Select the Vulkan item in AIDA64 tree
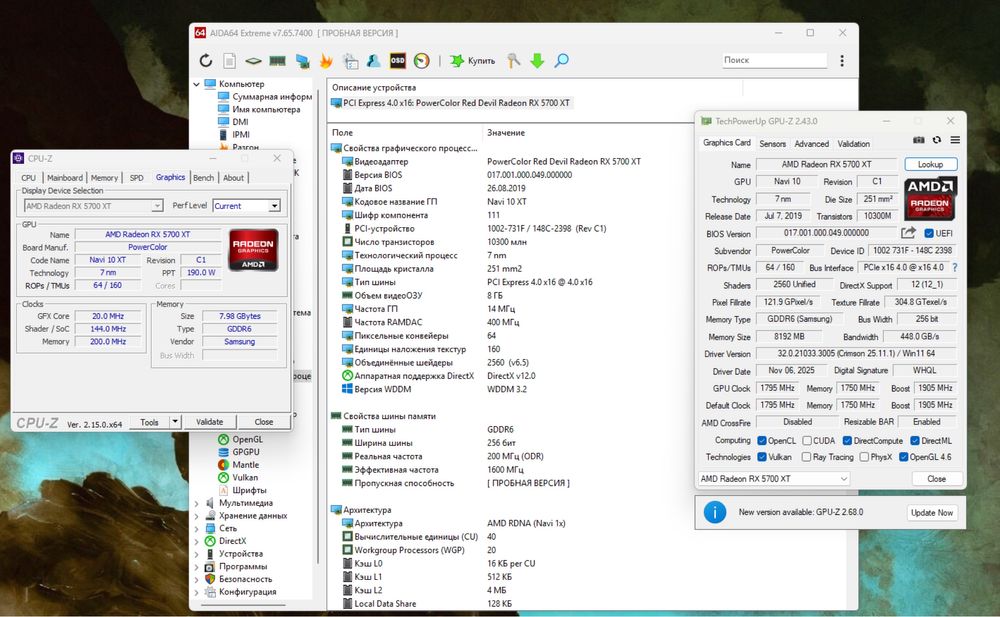The height and width of the screenshot is (617, 1000). pos(245,477)
